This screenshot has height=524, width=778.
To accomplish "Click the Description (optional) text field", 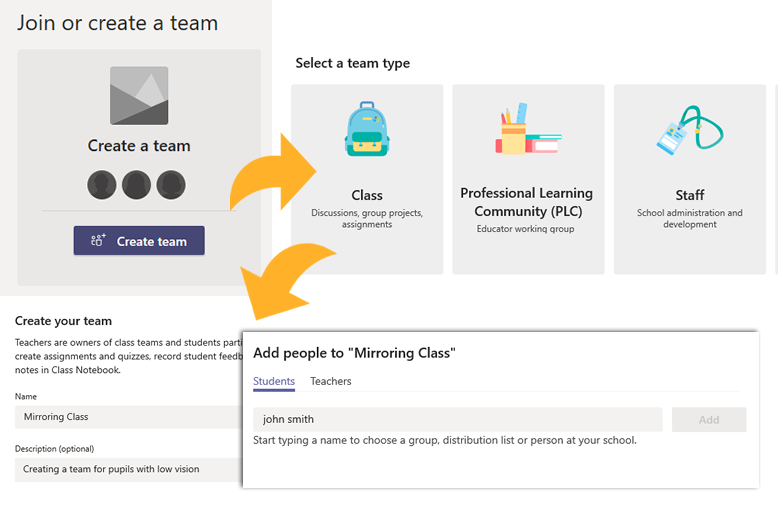I will (129, 469).
